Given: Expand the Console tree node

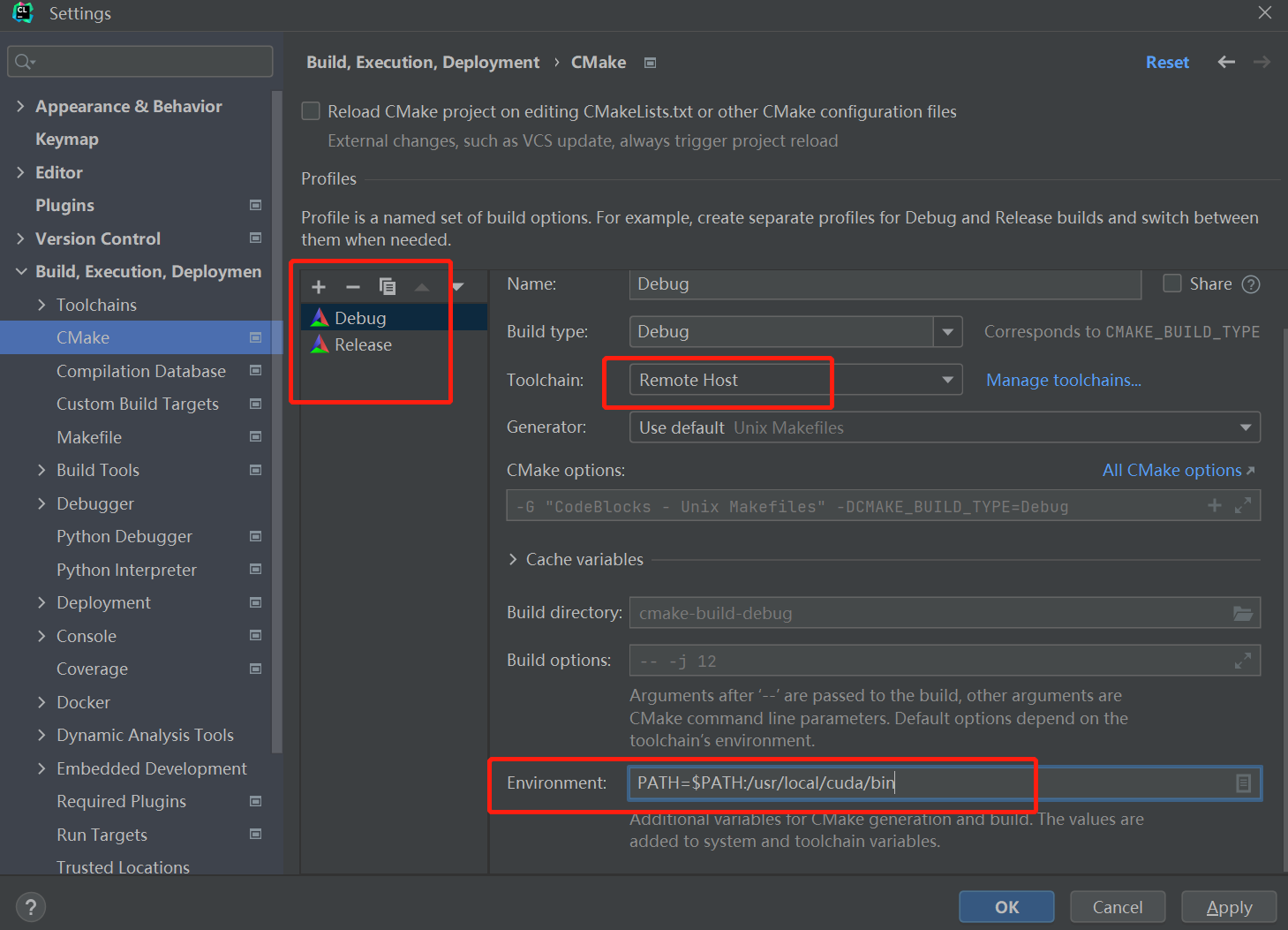Looking at the screenshot, I should point(41,636).
